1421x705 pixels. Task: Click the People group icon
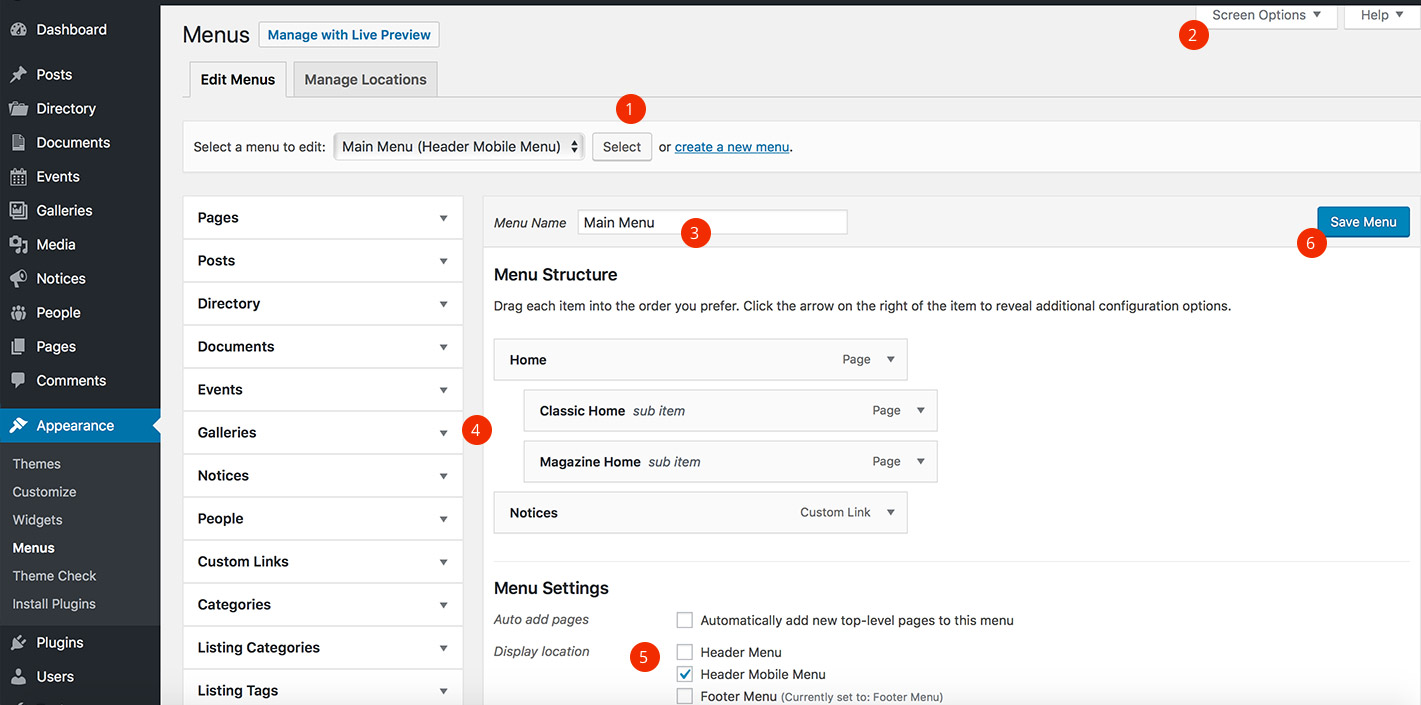18,313
